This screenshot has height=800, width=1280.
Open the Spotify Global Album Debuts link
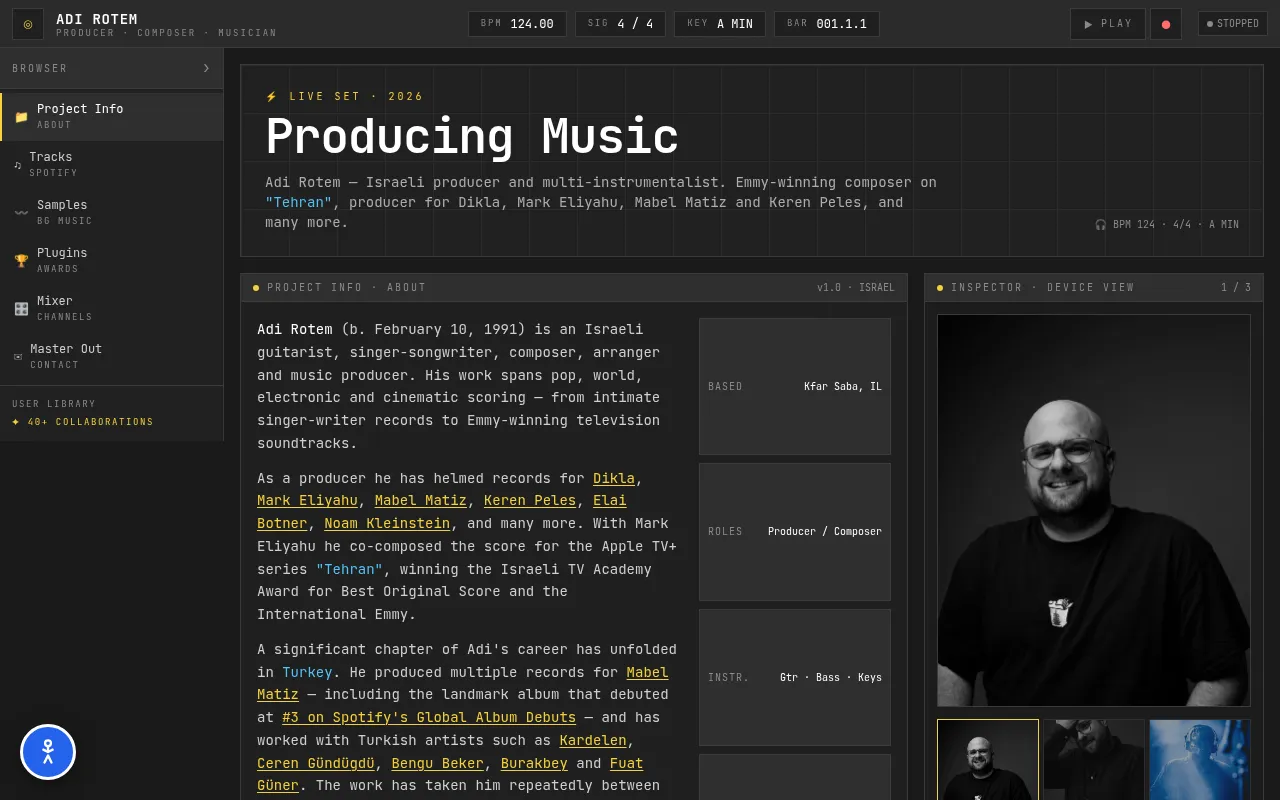point(429,717)
